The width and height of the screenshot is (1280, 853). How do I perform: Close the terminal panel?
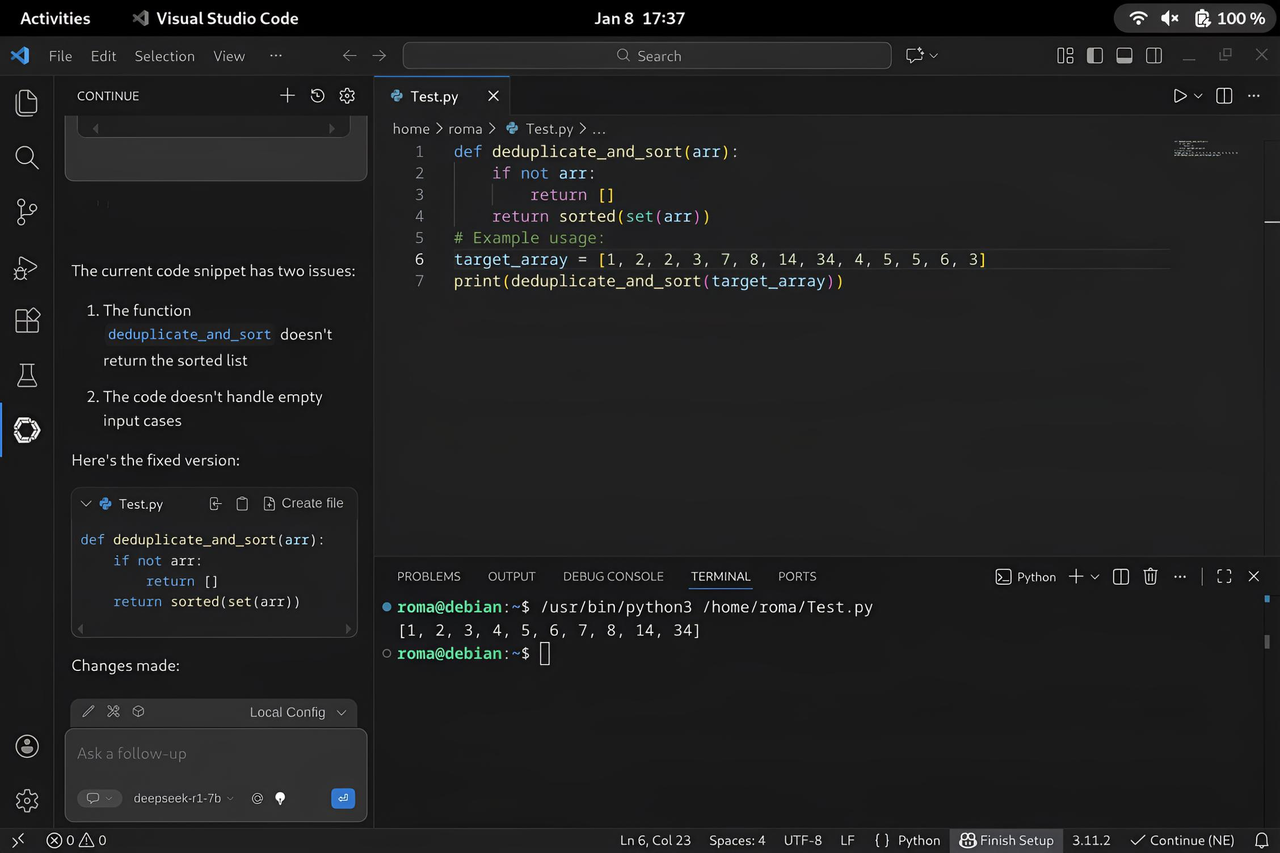tap(1254, 576)
